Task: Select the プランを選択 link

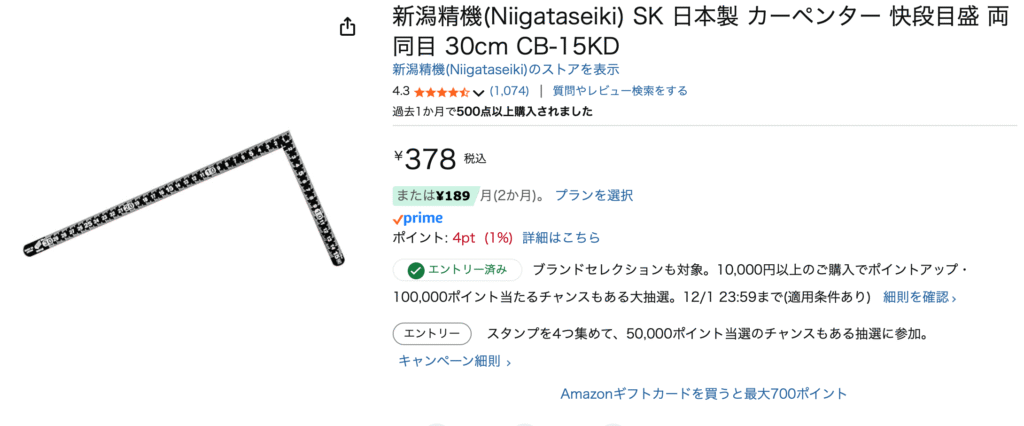Action: coord(594,195)
